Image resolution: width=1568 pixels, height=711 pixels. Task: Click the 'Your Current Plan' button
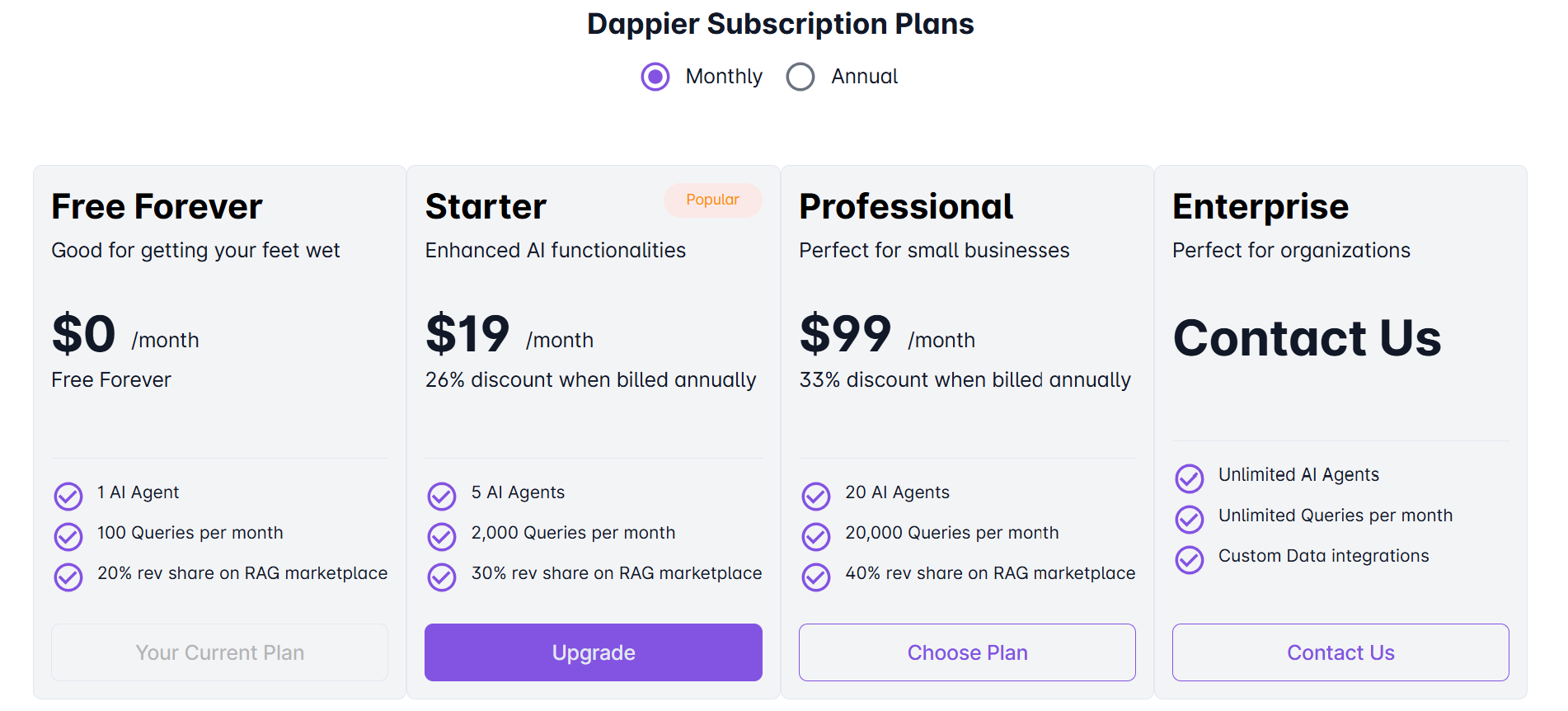[219, 652]
